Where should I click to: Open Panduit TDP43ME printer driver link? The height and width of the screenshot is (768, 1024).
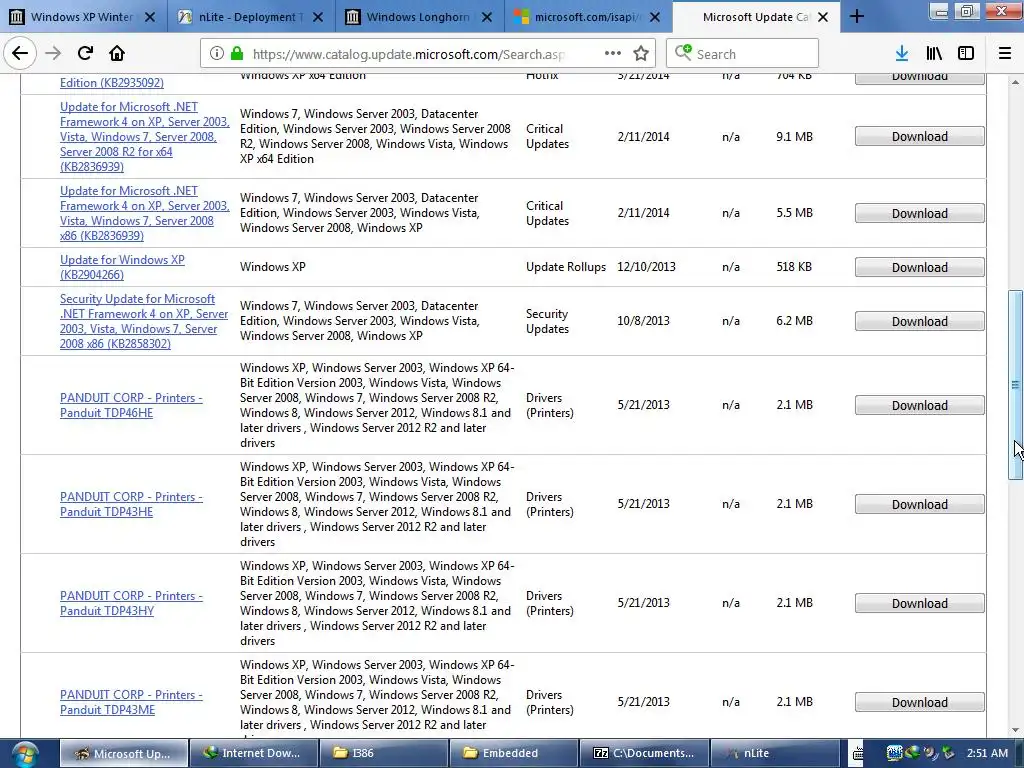(131, 702)
